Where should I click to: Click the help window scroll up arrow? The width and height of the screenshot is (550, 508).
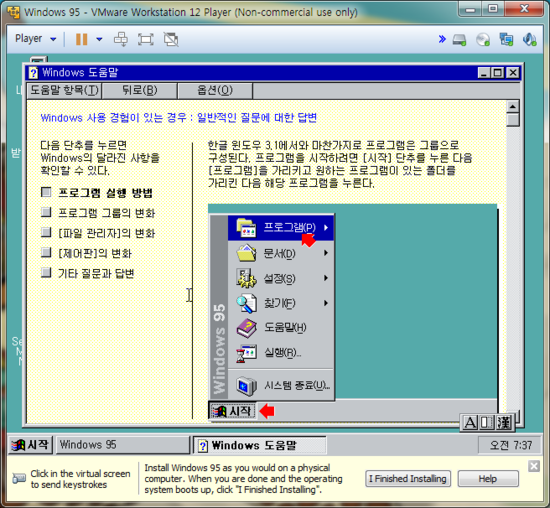(513, 107)
